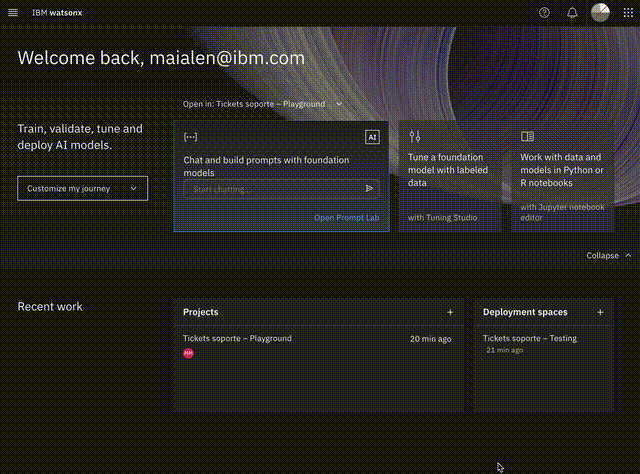Open the user profile avatar
This screenshot has height=474, width=640.
tap(600, 13)
